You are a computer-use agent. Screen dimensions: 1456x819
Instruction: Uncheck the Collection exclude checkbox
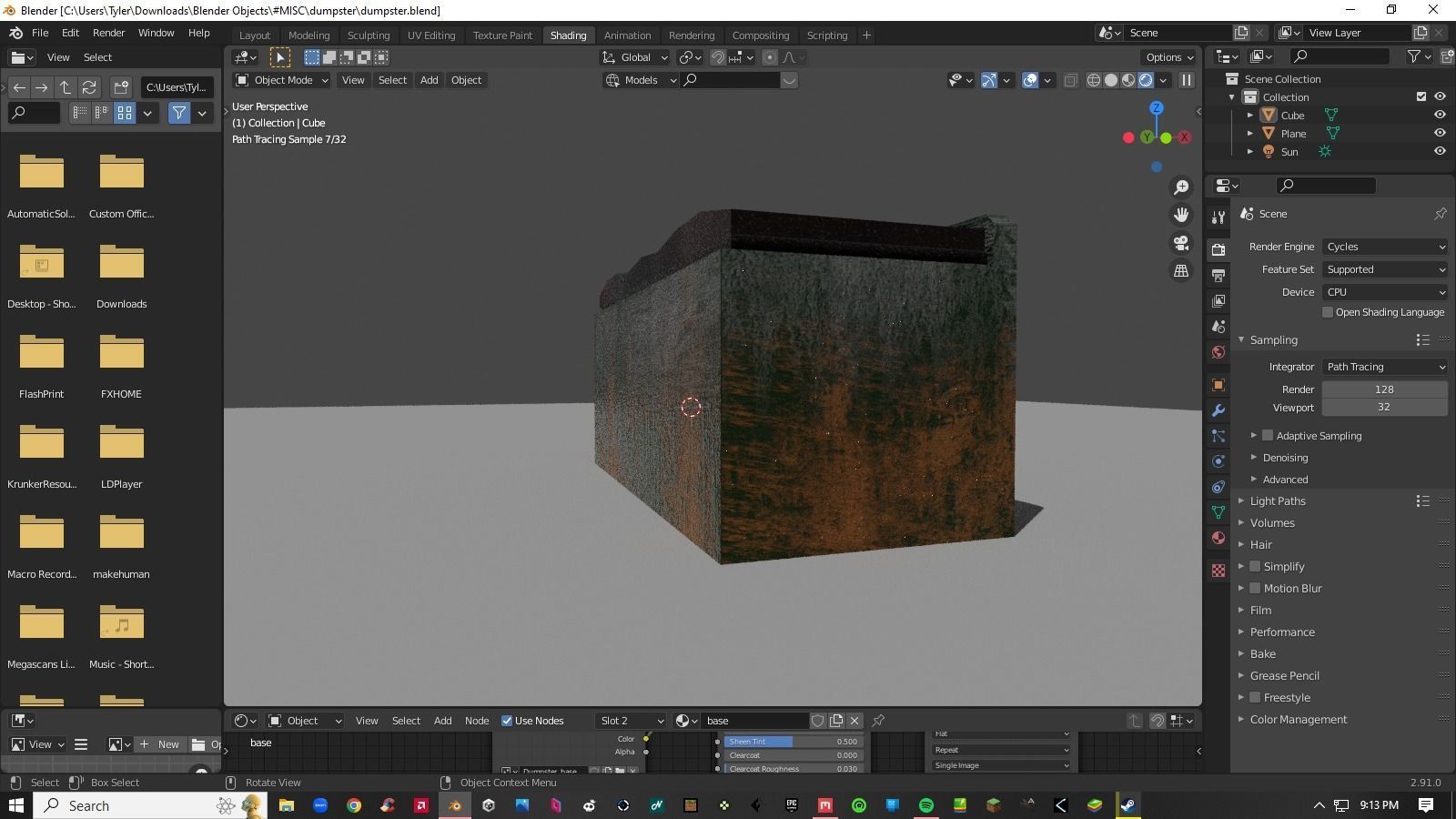(x=1421, y=97)
